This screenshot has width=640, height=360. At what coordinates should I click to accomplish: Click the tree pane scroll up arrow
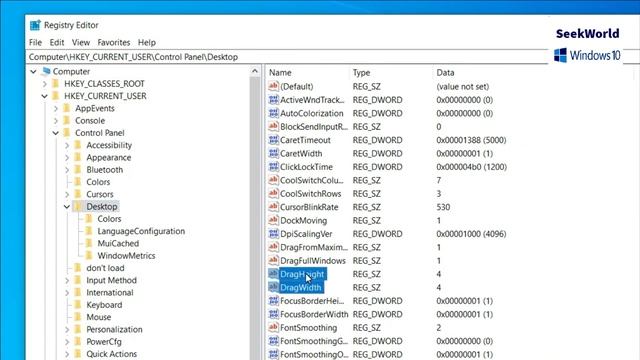pyautogui.click(x=255, y=71)
